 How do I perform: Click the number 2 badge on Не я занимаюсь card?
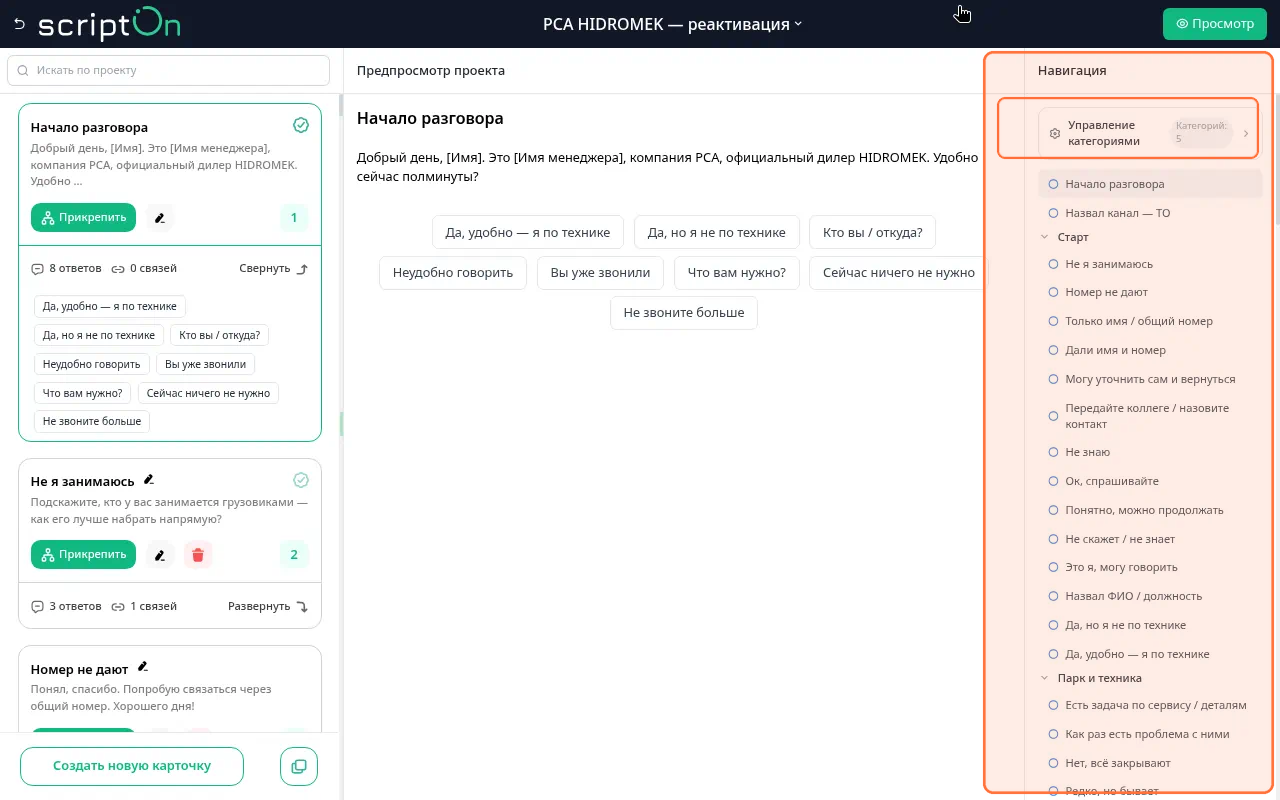[x=294, y=554]
